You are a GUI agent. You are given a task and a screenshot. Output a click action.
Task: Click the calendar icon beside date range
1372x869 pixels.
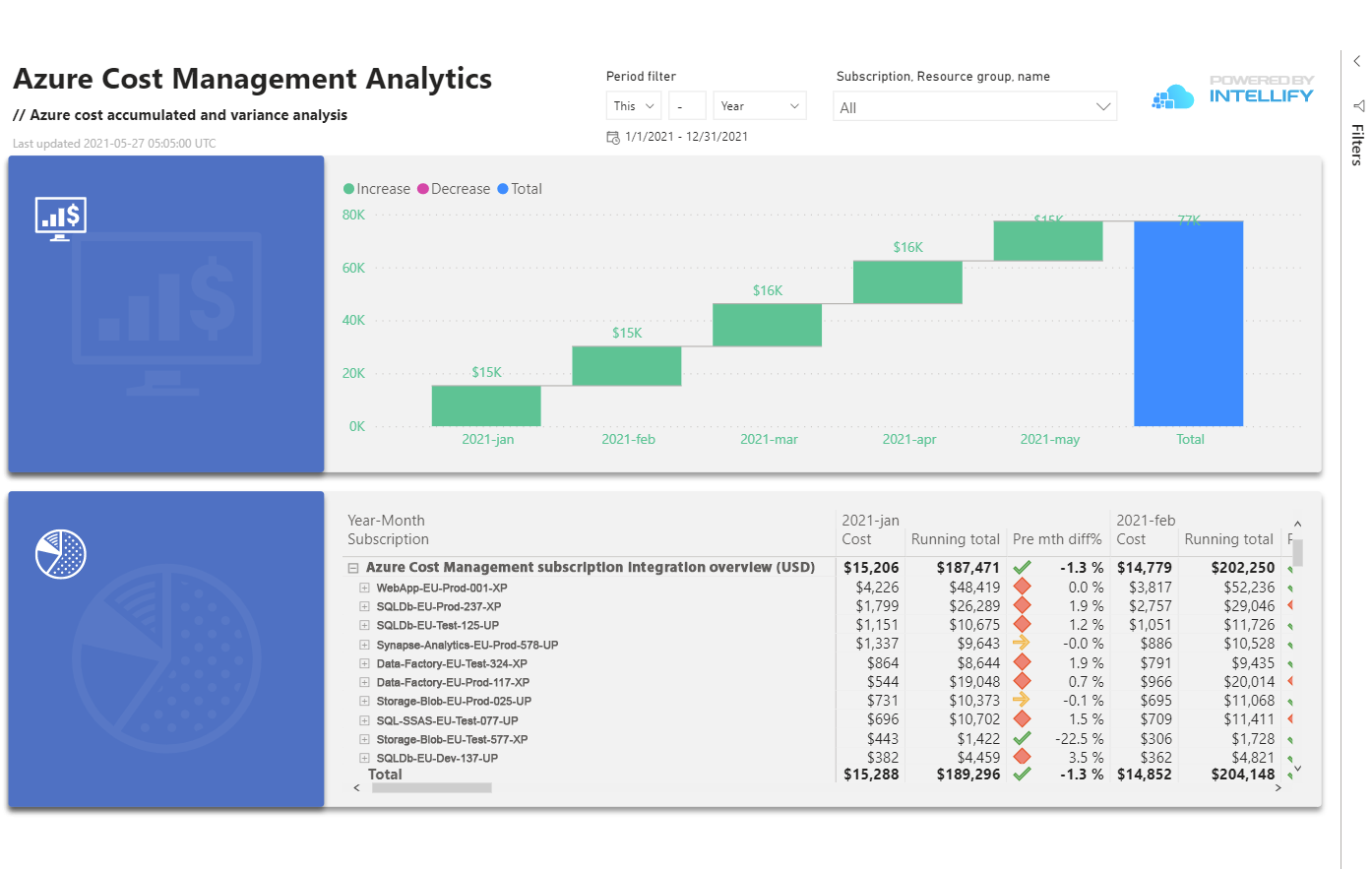(x=612, y=137)
